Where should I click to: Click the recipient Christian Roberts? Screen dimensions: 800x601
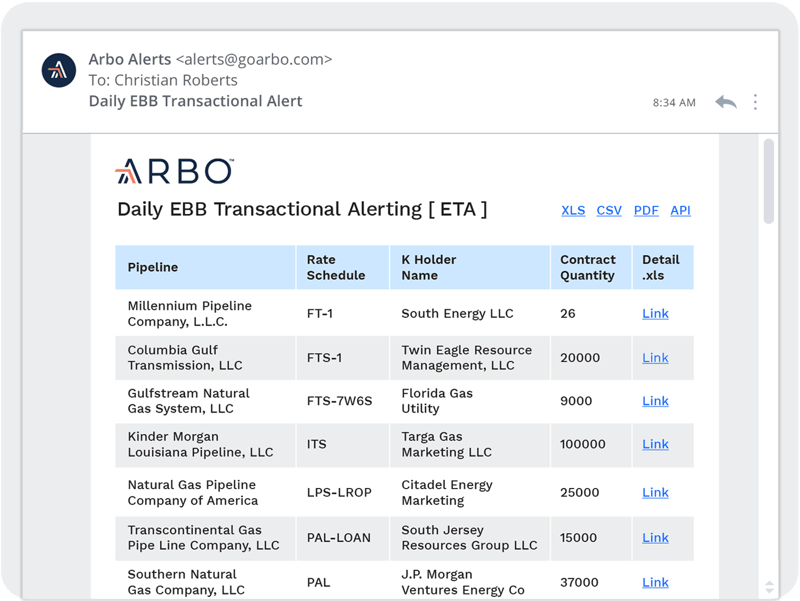tap(176, 80)
